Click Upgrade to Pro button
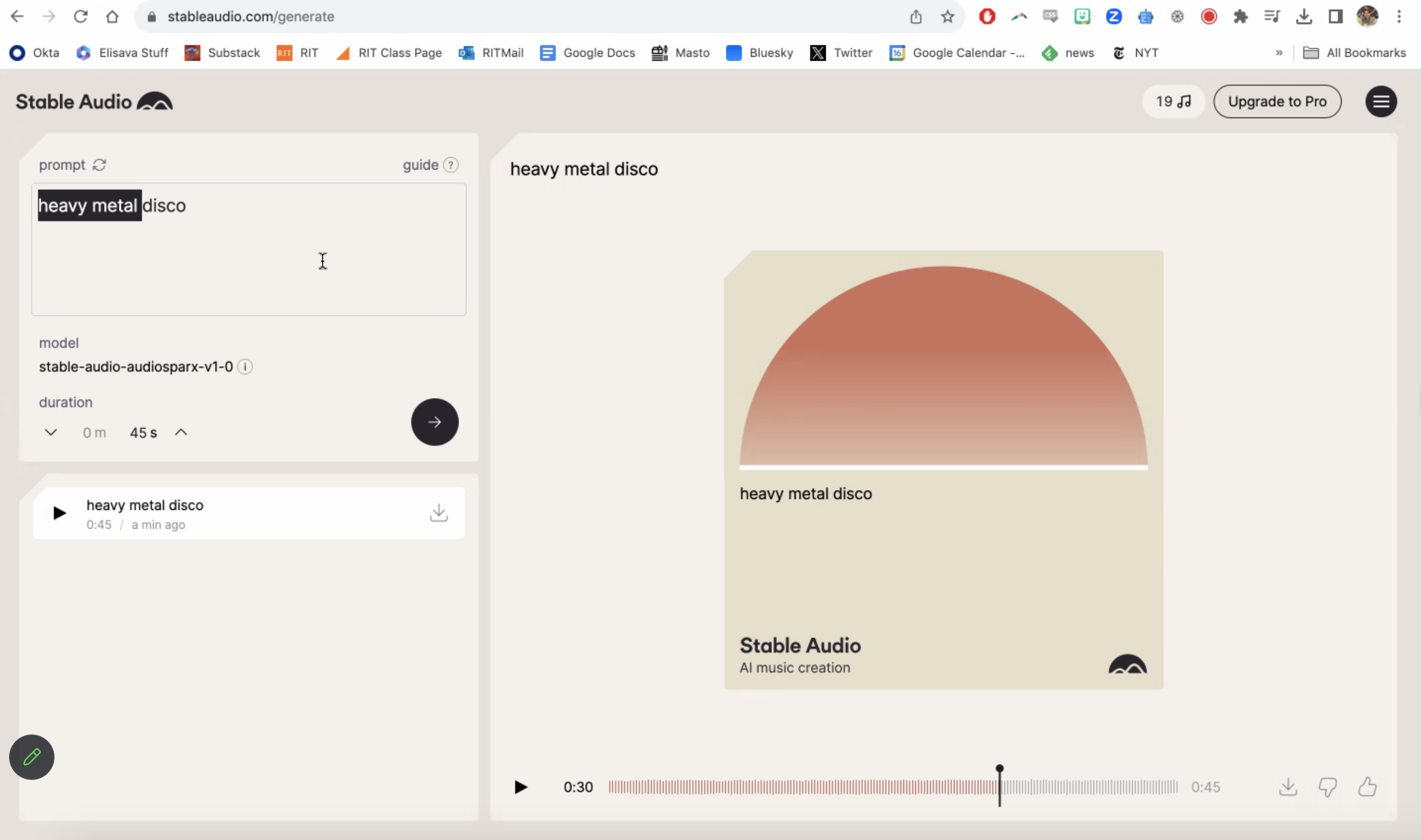 (1277, 102)
